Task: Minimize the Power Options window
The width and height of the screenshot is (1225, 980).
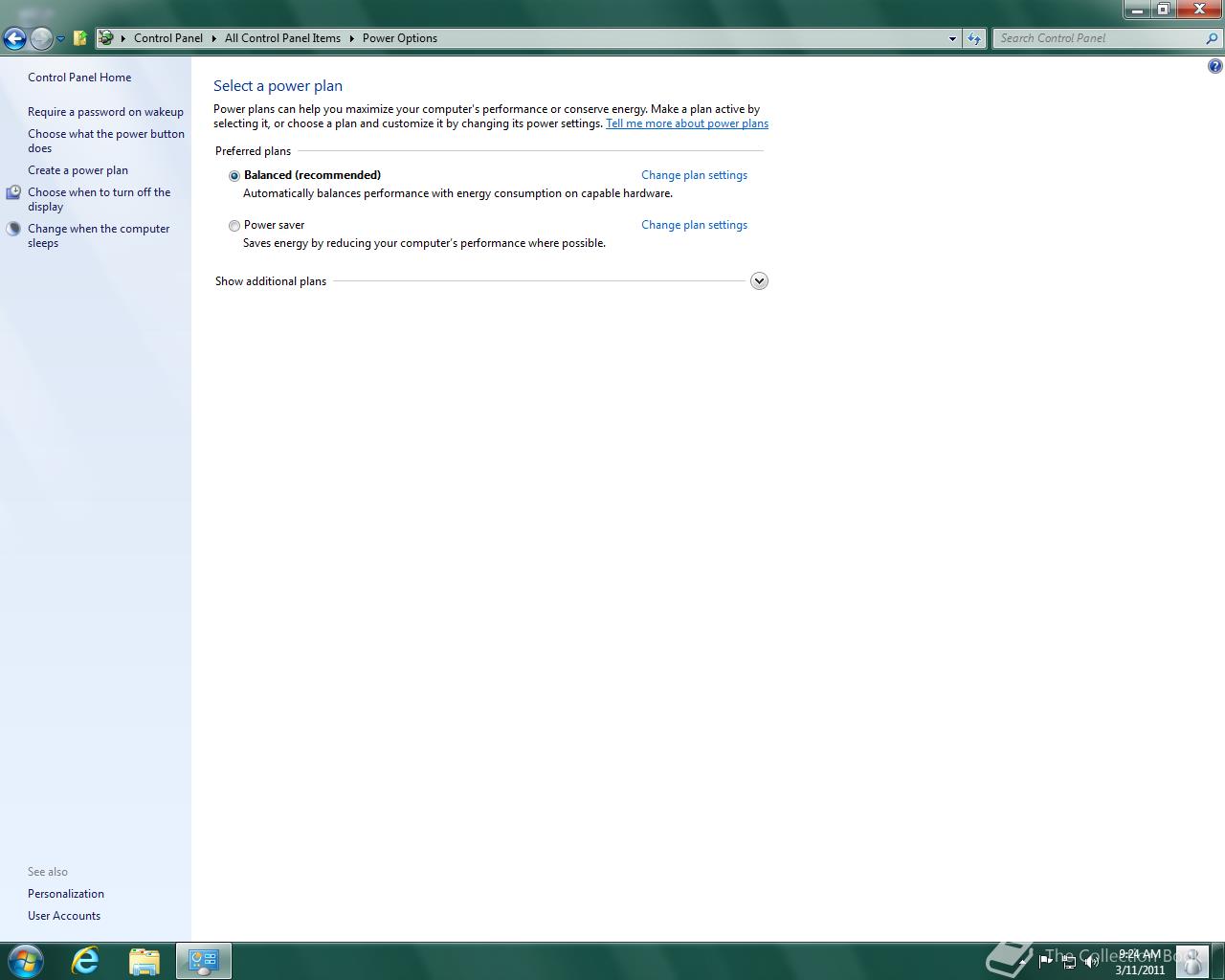Action: pos(1136,10)
